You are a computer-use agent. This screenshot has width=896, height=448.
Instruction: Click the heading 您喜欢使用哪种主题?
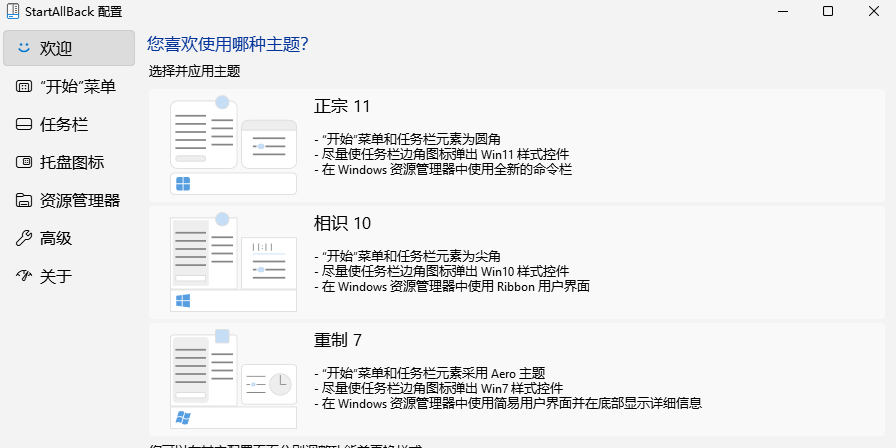(228, 44)
